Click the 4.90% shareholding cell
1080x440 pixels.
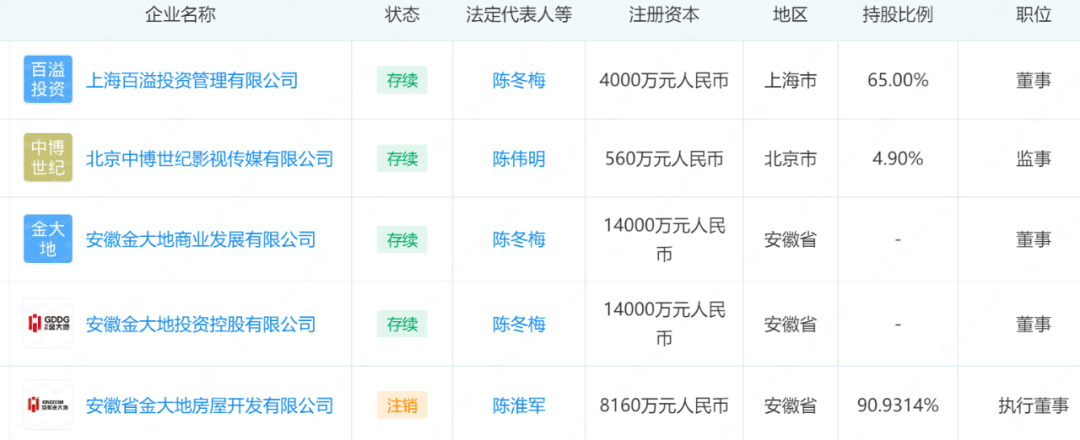(897, 159)
